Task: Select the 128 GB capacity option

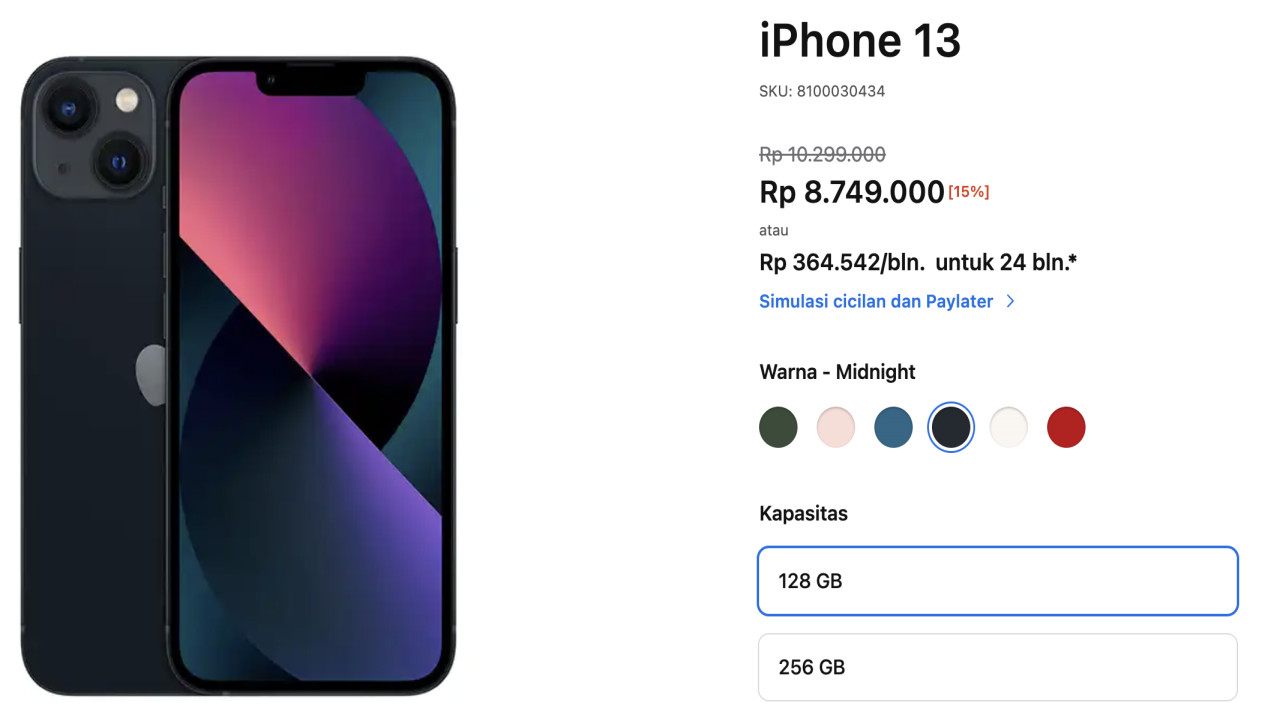Action: point(998,581)
